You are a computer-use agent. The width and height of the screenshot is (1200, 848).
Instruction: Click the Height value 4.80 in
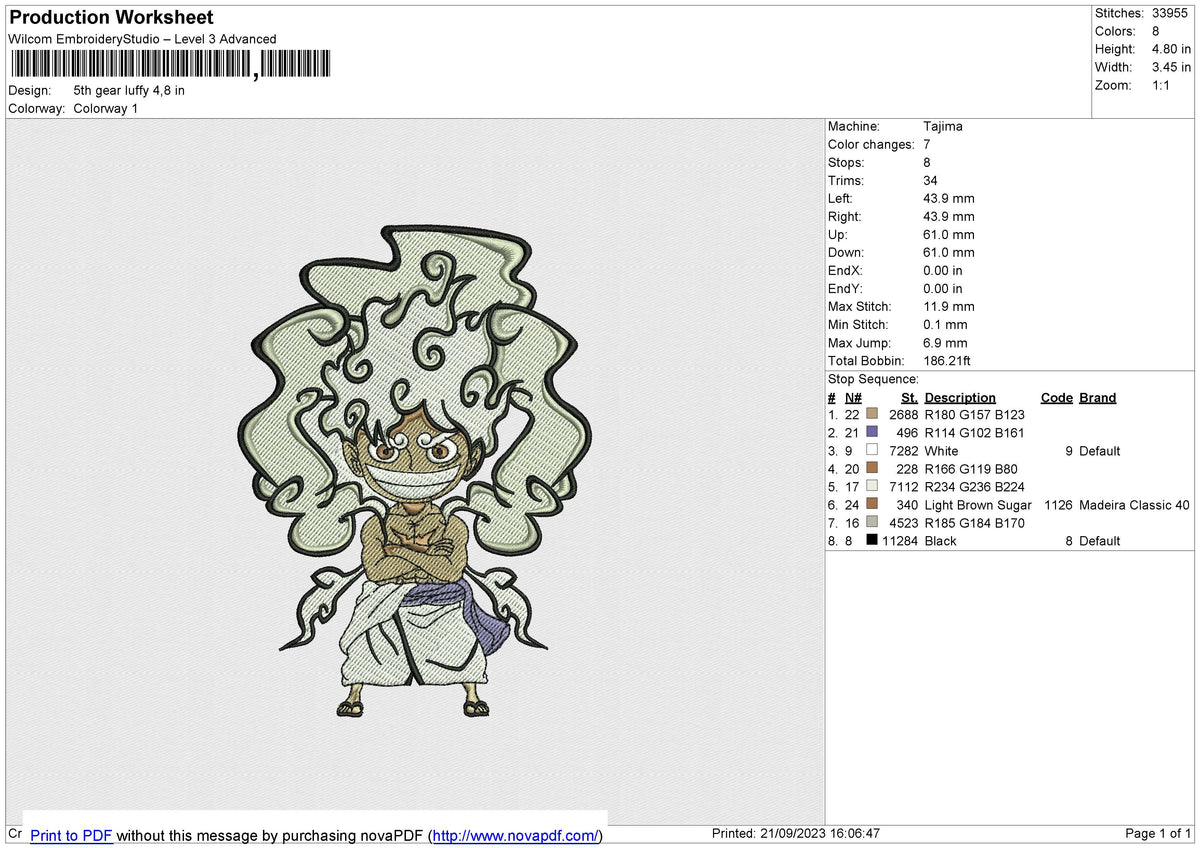click(1171, 49)
